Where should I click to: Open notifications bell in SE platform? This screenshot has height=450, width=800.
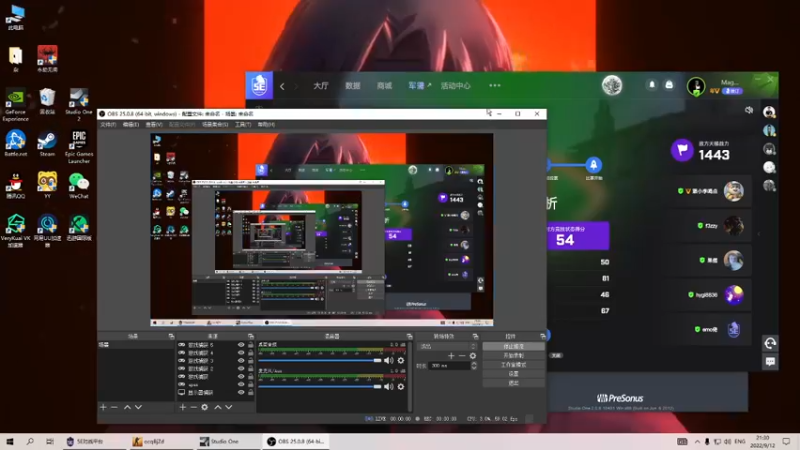click(652, 85)
